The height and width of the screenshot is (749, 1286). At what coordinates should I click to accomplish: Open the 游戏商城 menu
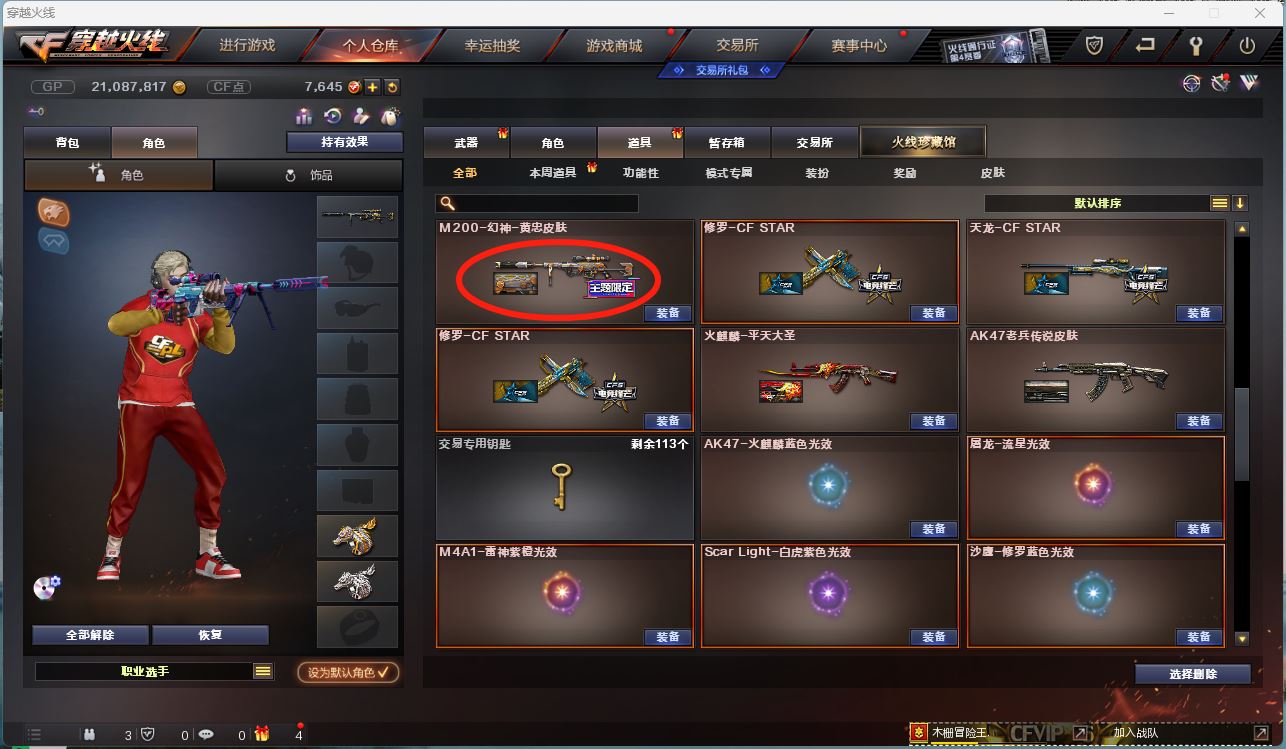[x=614, y=45]
